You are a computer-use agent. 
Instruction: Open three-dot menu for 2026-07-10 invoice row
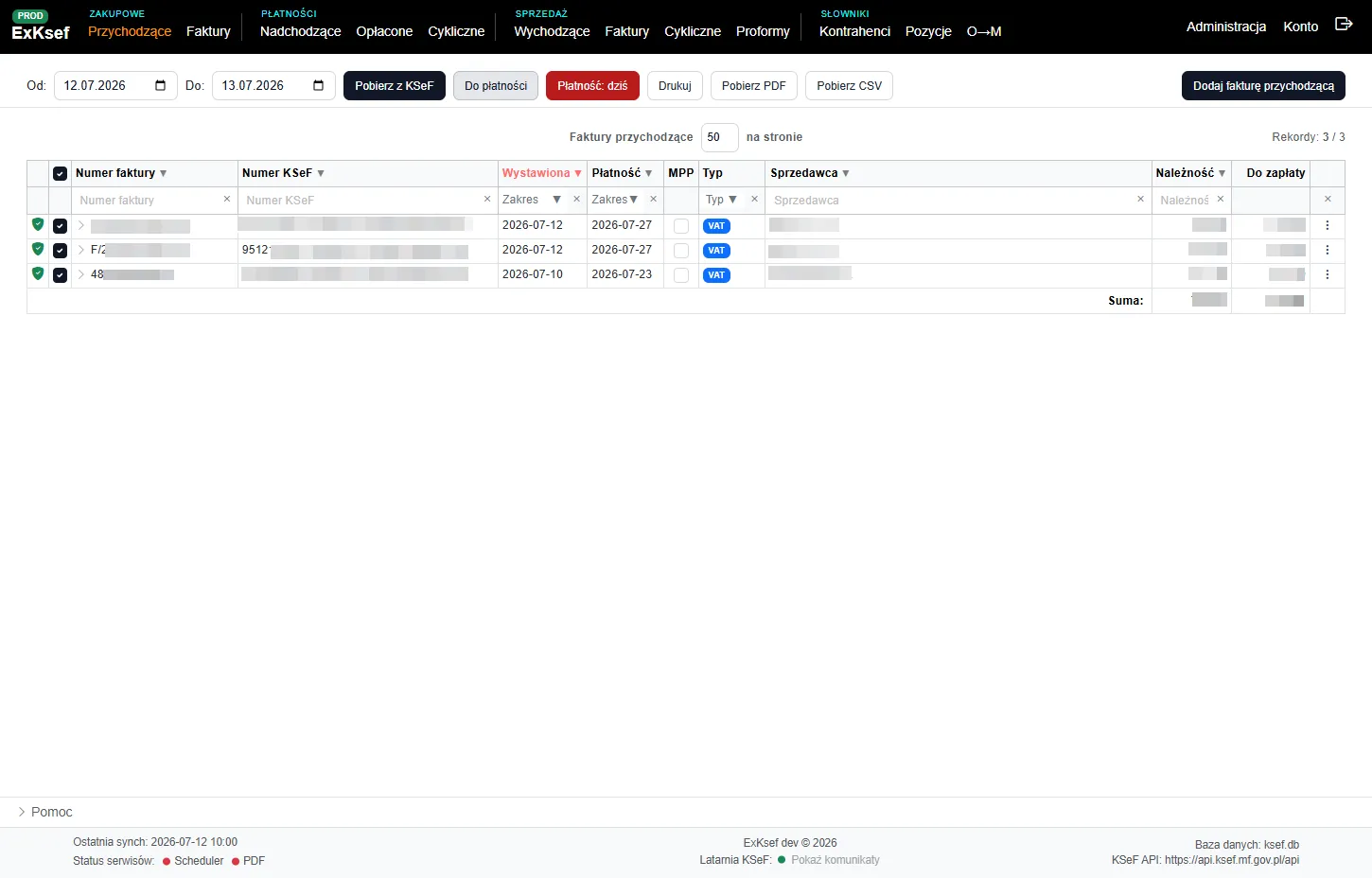point(1328,274)
